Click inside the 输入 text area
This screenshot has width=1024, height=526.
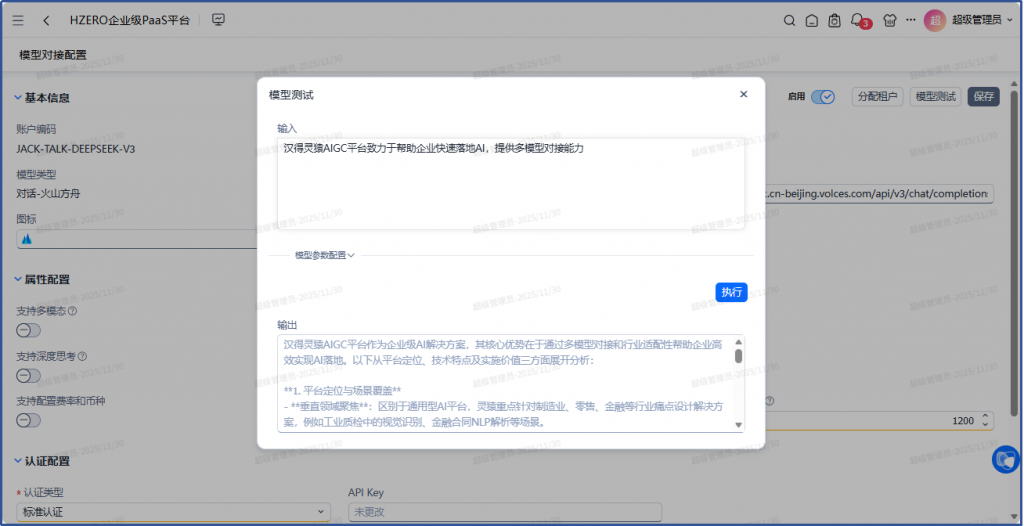tap(510, 185)
